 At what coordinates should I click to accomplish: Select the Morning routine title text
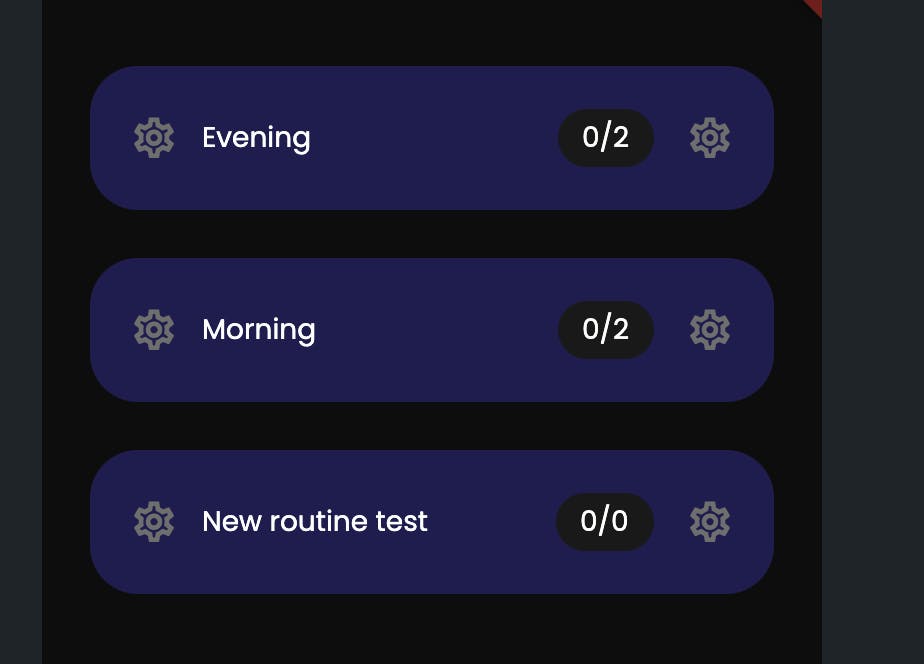click(x=259, y=330)
